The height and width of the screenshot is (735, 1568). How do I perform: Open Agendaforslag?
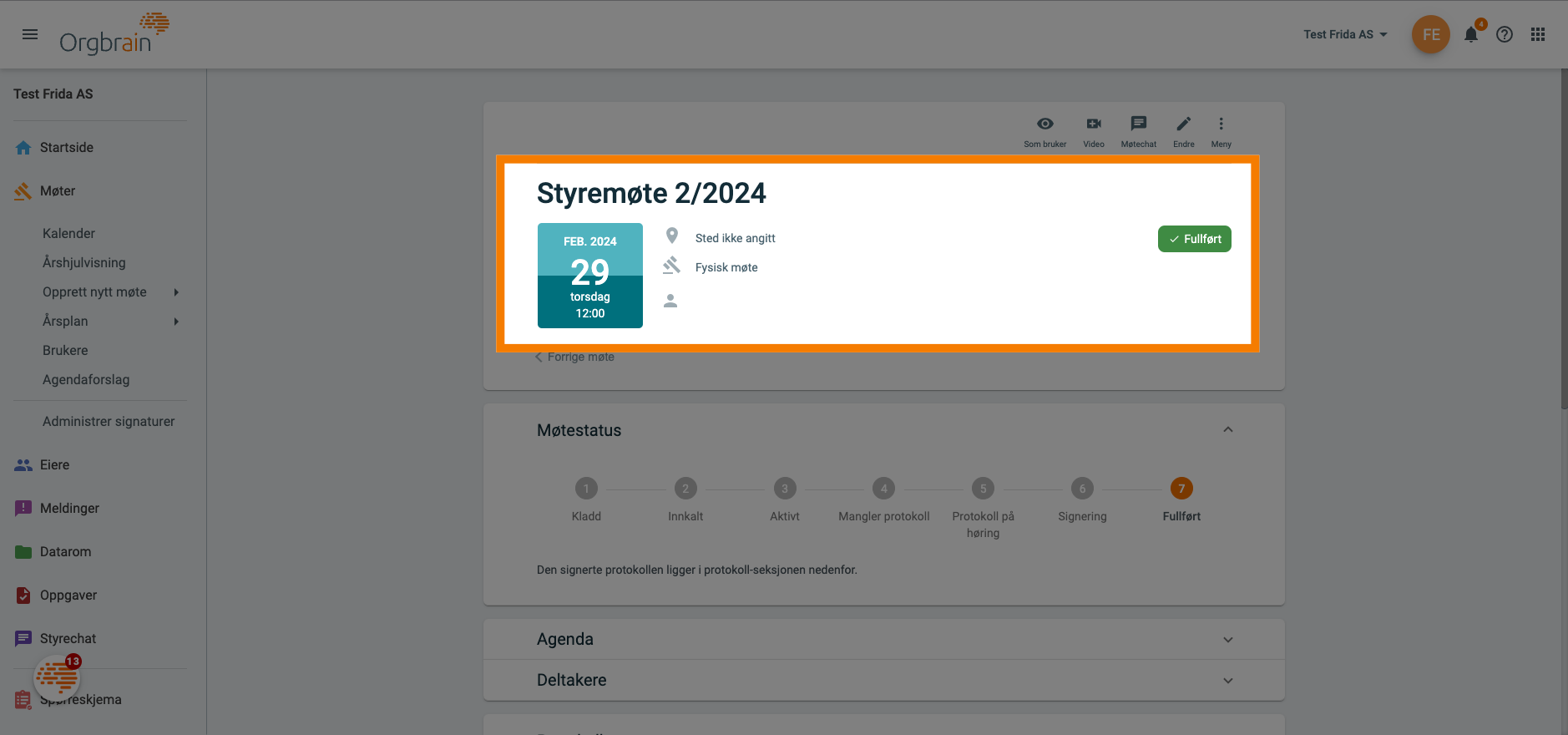click(86, 380)
